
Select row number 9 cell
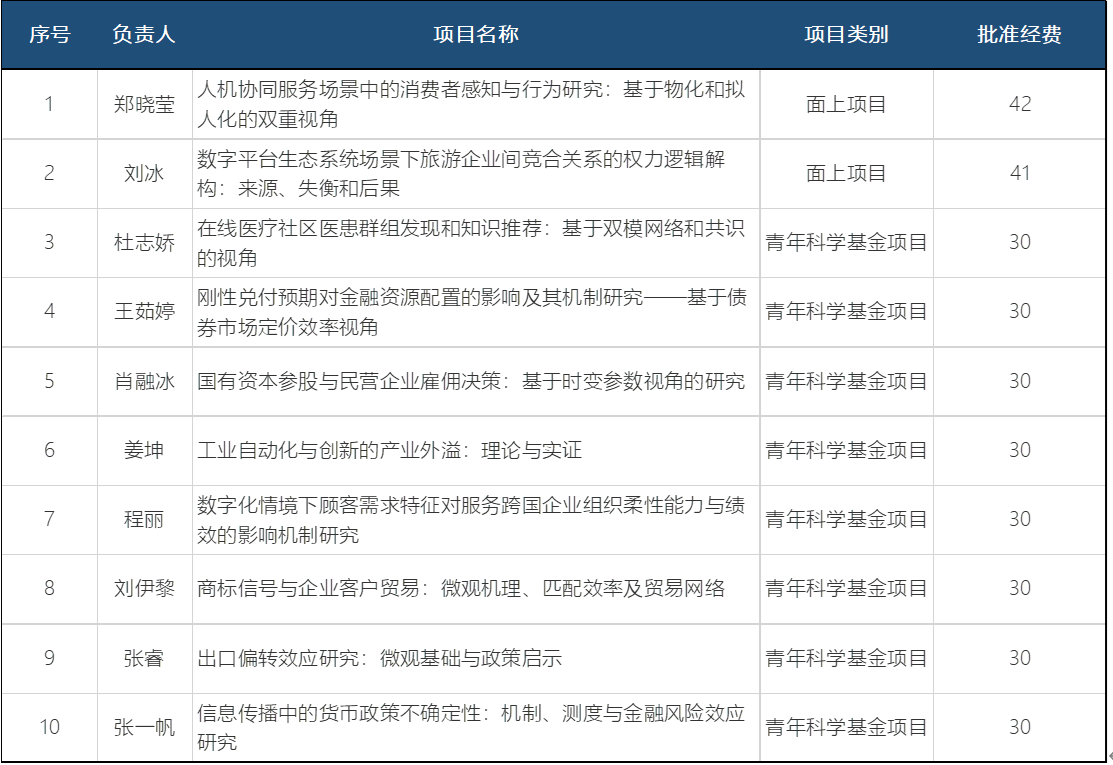(x=49, y=658)
